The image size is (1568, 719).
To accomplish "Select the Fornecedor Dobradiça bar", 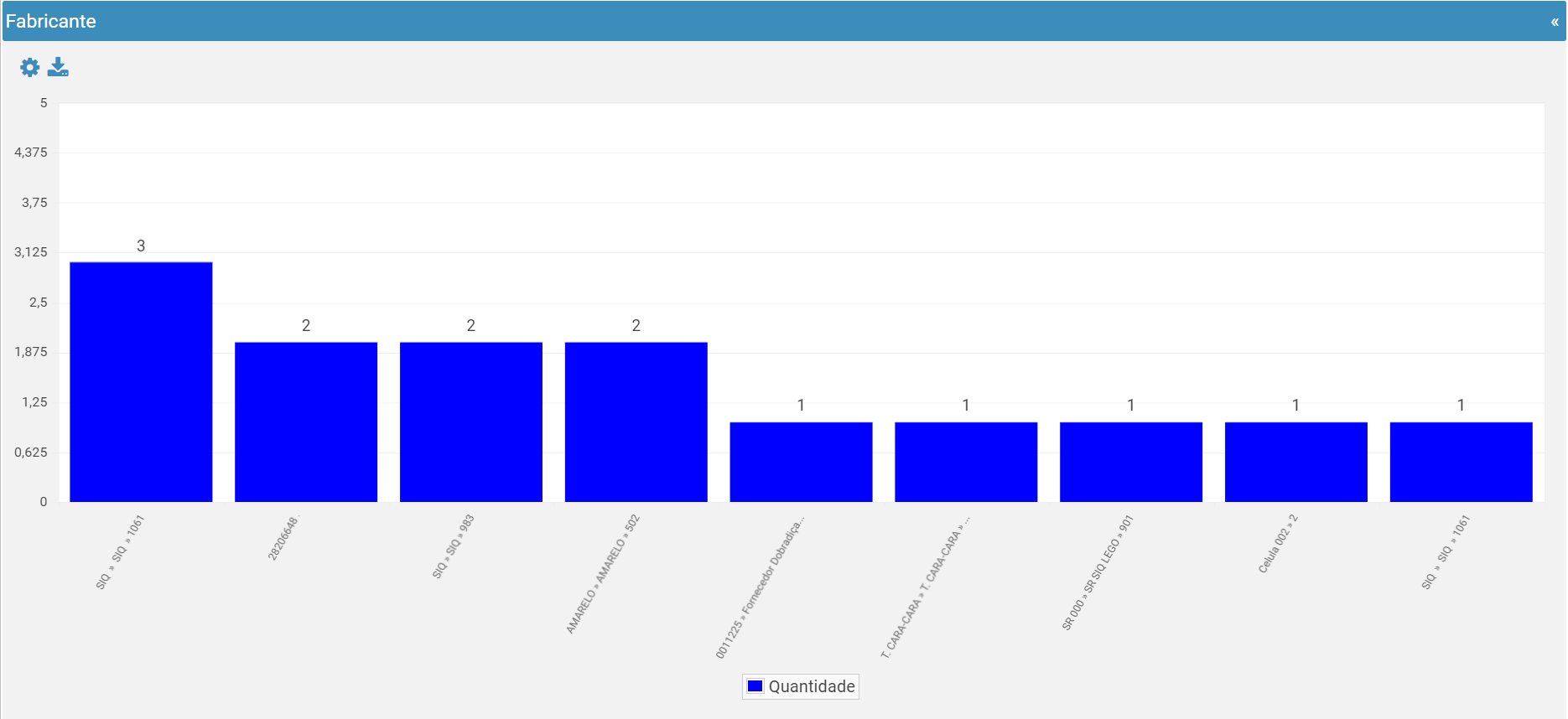I will pos(801,462).
